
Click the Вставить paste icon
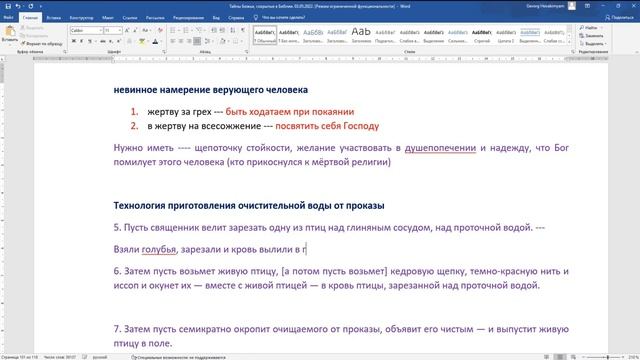coord(10,31)
